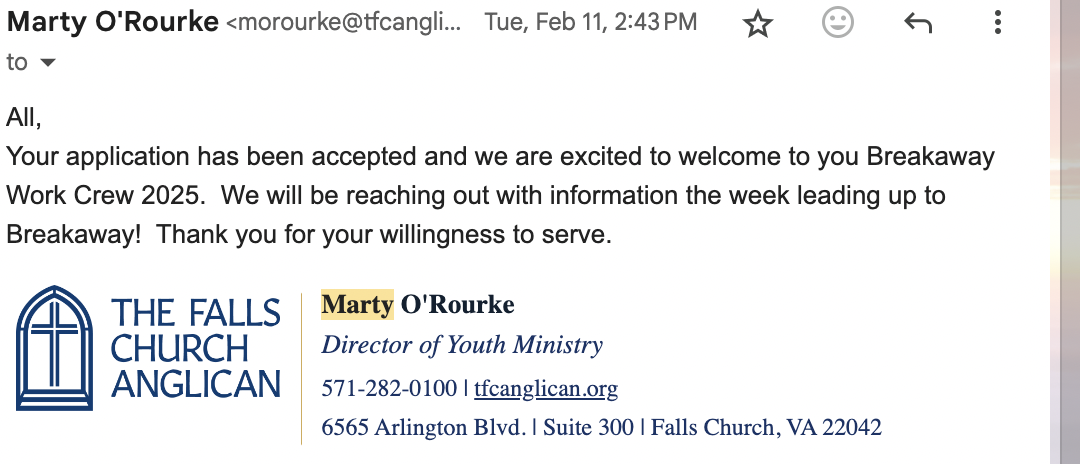Click sender name Marty O'Rourke in header
The height and width of the screenshot is (464, 1080).
pyautogui.click(x=112, y=22)
